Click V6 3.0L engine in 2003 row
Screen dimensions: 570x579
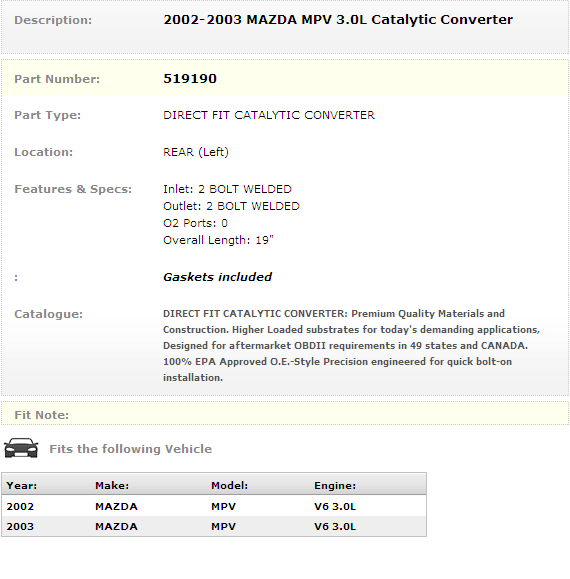335,526
